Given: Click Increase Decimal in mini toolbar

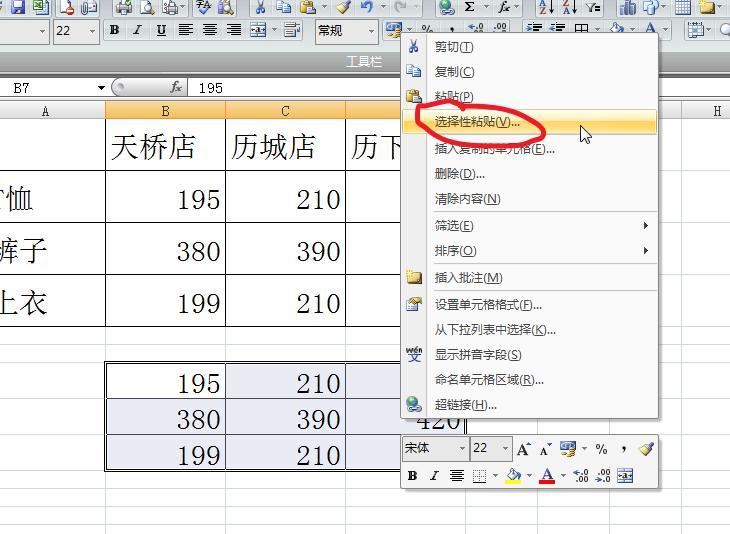Looking at the screenshot, I should (581, 476).
